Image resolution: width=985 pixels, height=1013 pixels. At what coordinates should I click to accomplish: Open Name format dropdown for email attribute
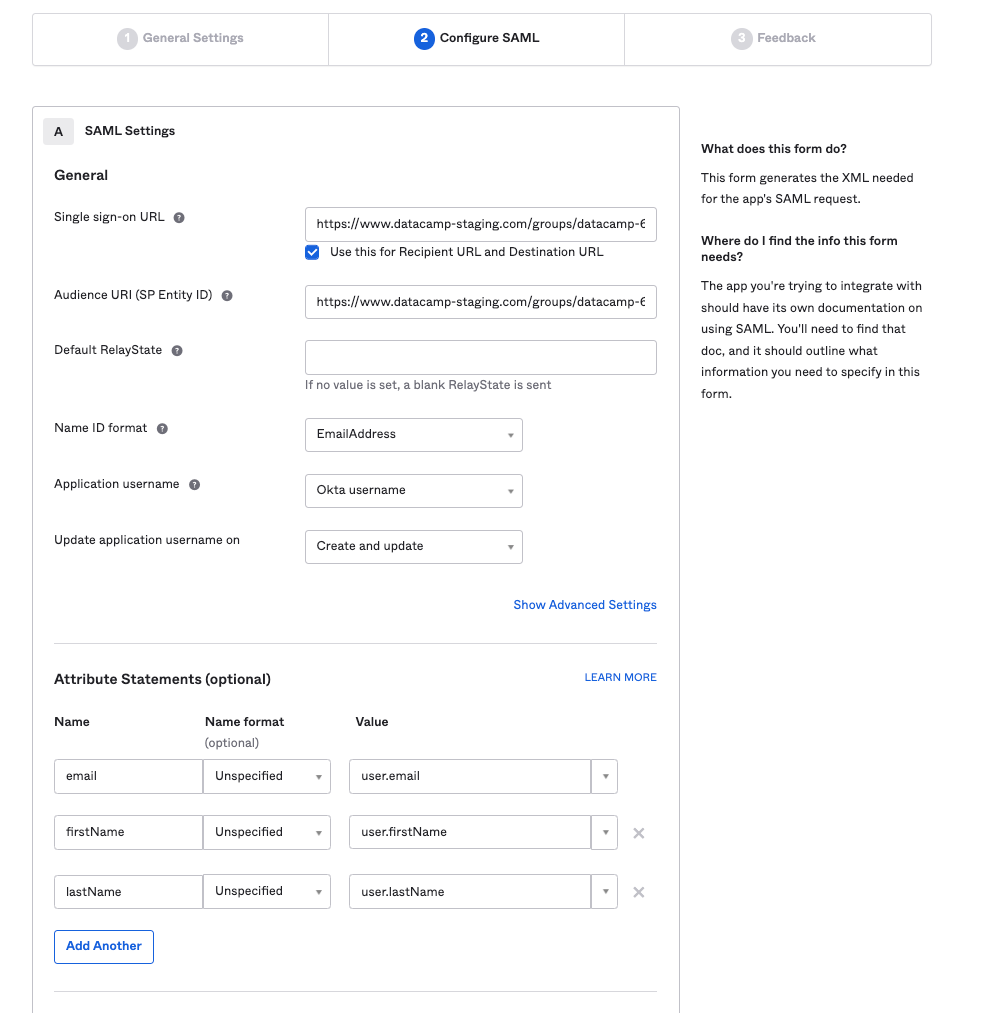pos(266,777)
